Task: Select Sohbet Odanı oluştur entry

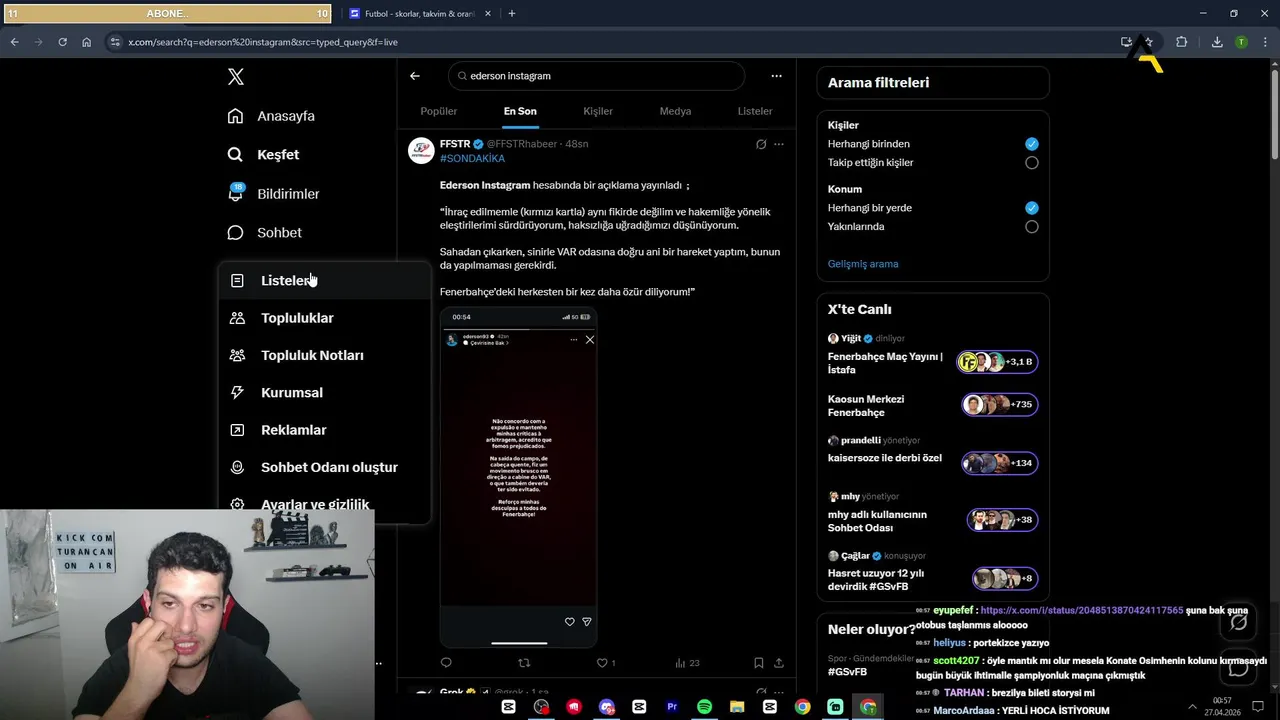Action: [325, 467]
